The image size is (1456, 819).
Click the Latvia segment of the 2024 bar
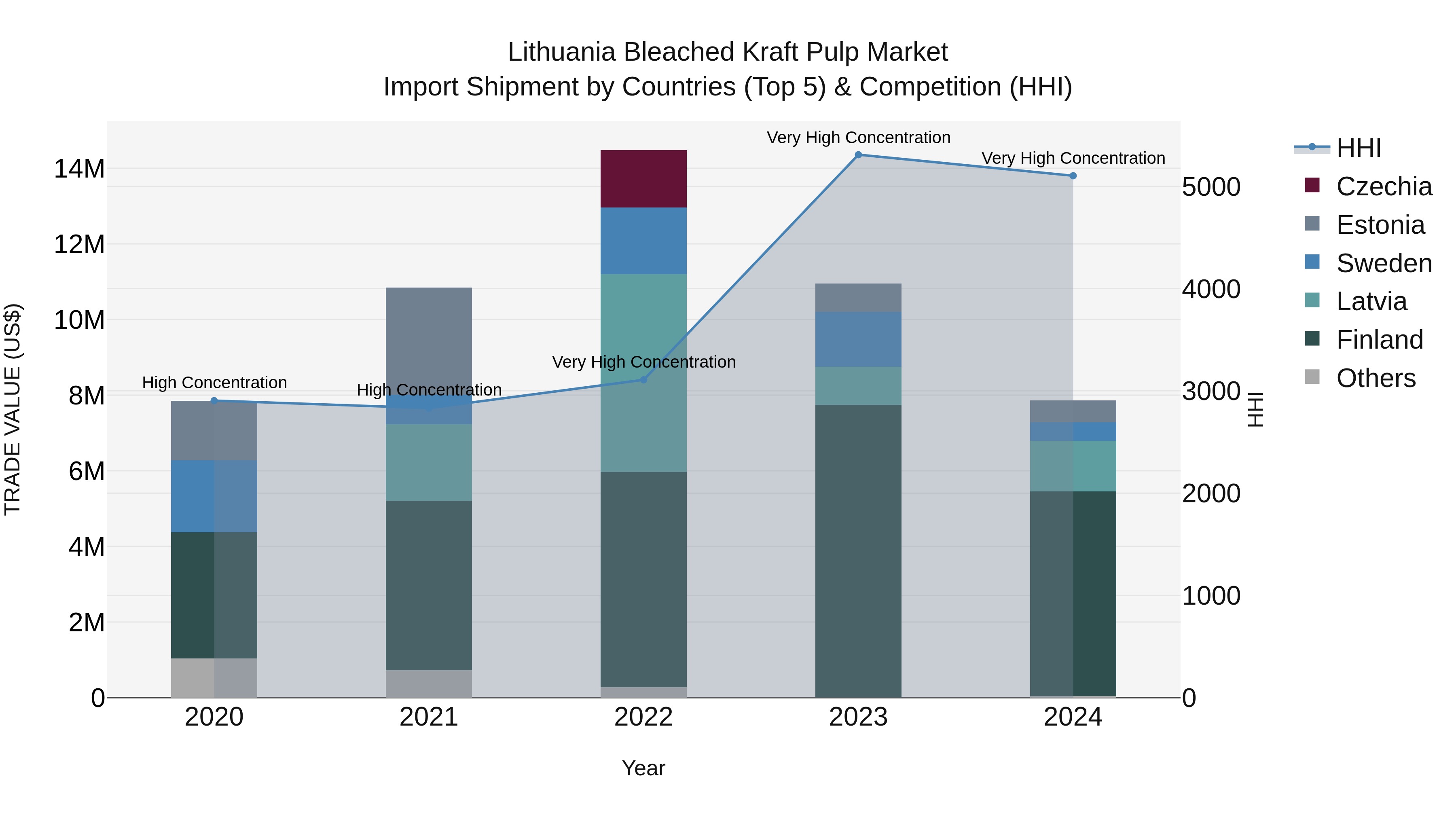click(1073, 466)
